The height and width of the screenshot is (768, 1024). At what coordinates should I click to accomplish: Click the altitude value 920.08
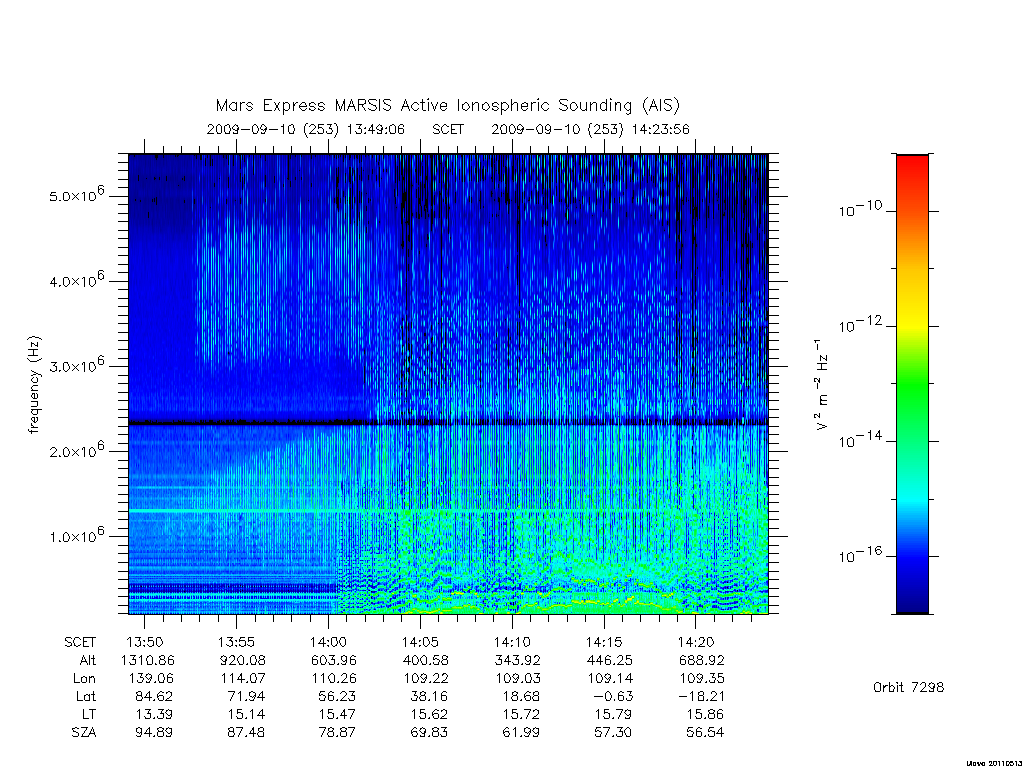pos(242,660)
